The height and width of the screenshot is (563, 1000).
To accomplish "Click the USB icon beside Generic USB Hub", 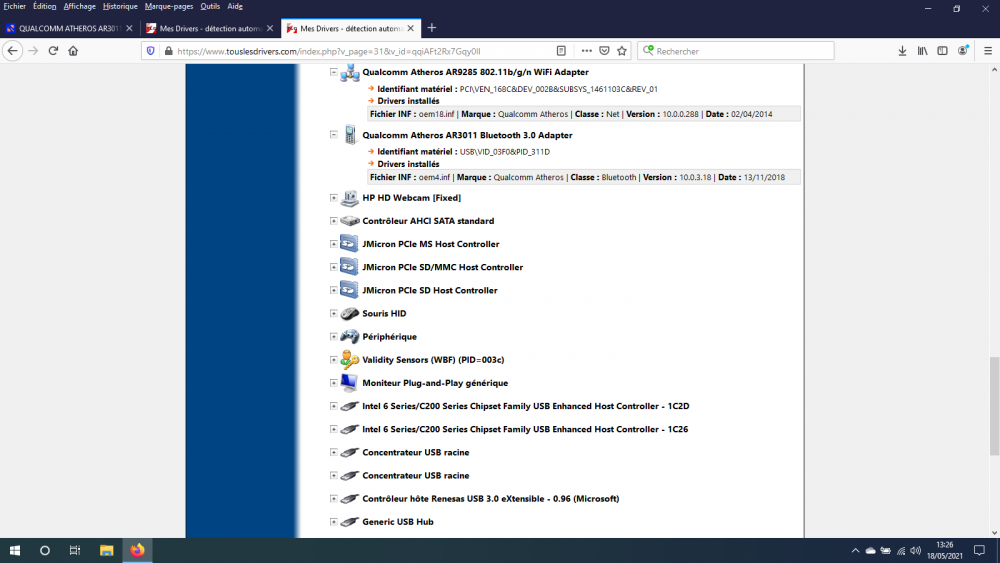I will click(x=349, y=522).
